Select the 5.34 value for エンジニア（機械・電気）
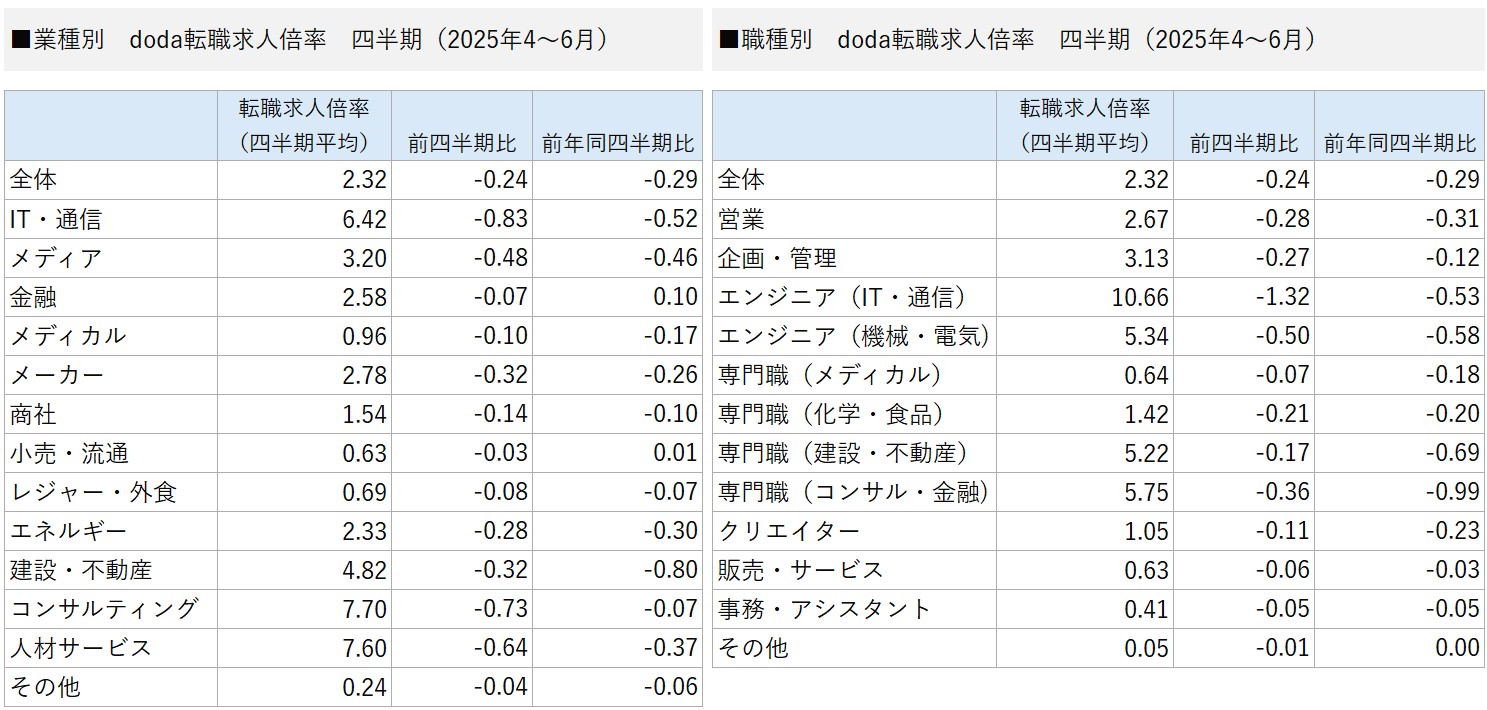The image size is (1487, 710). (x=1146, y=336)
